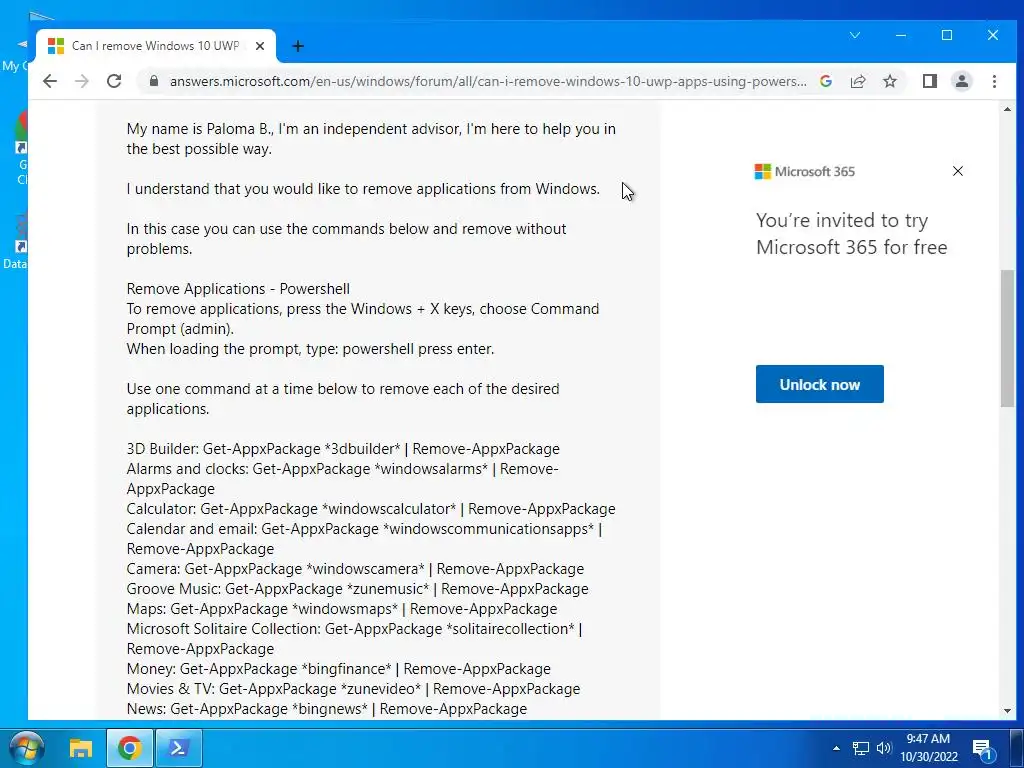Click page scrollbar up arrow
Image resolution: width=1024 pixels, height=768 pixels.
click(1007, 109)
